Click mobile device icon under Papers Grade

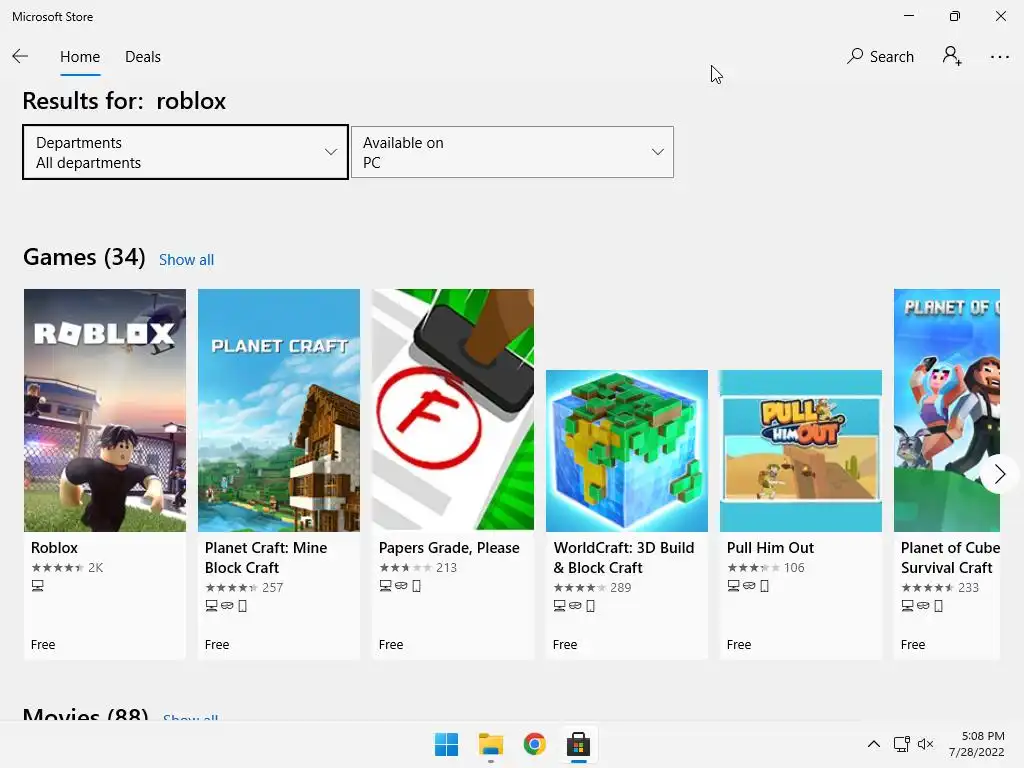pos(416,586)
